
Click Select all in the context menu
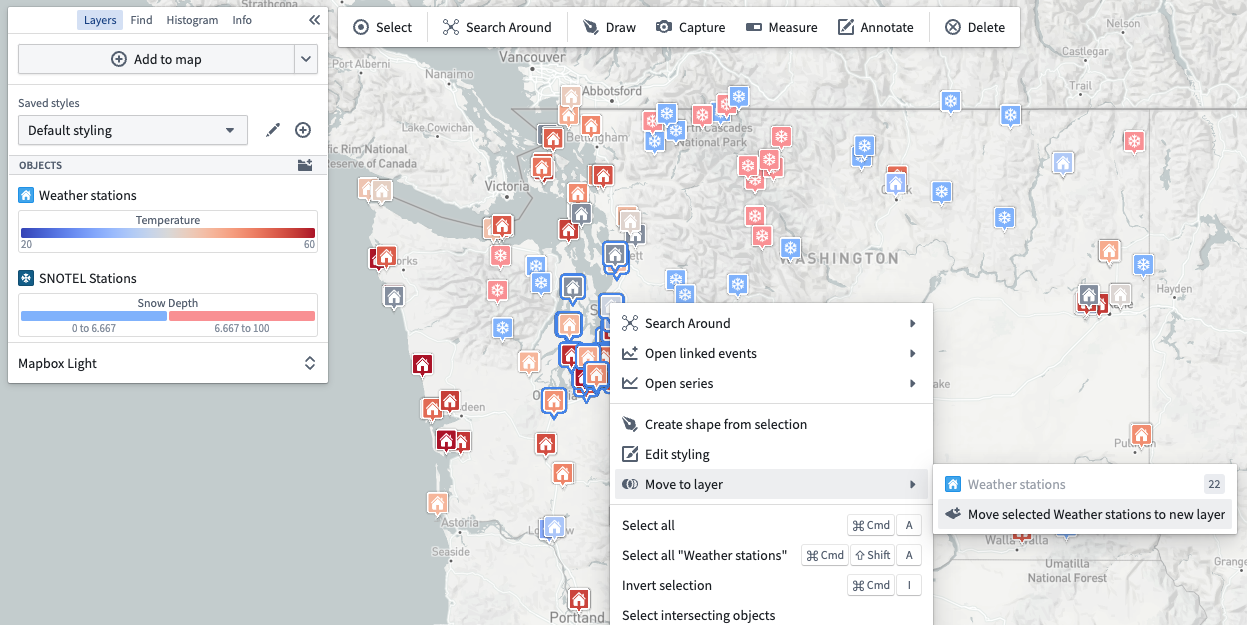771,525
